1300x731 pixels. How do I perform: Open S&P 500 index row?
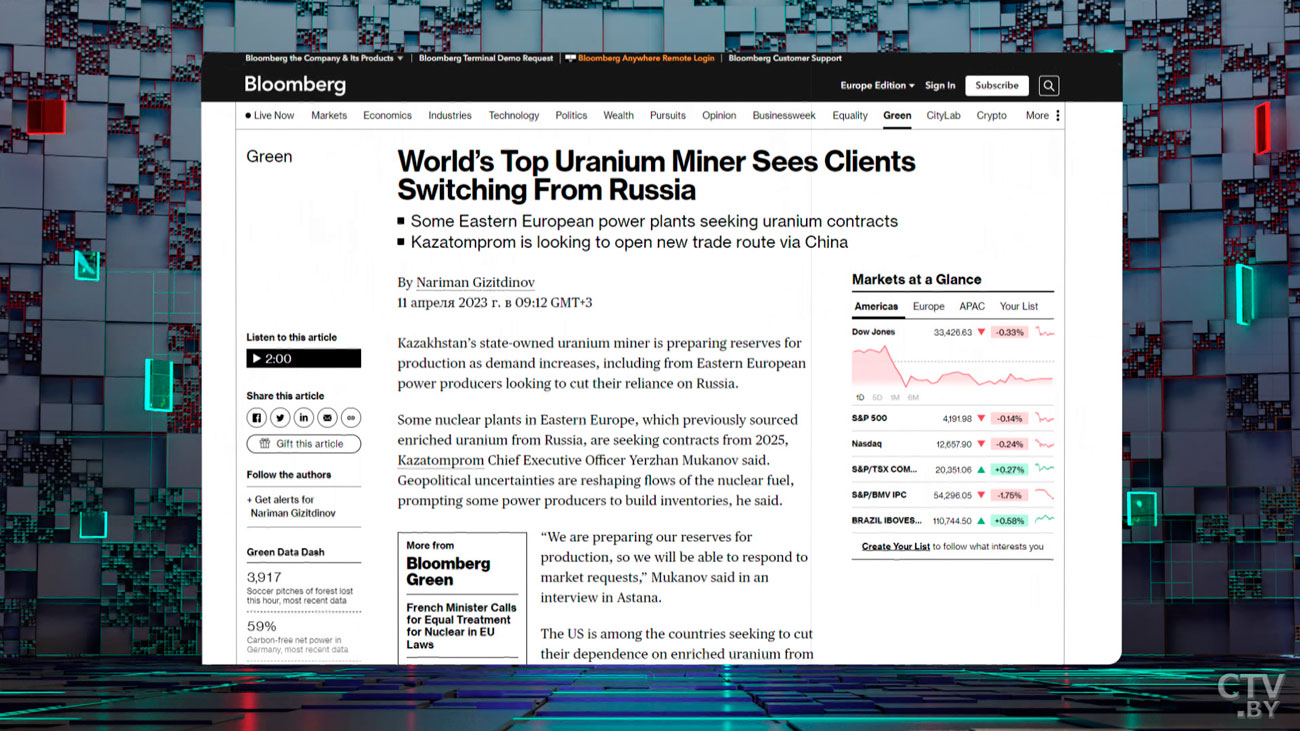952,419
